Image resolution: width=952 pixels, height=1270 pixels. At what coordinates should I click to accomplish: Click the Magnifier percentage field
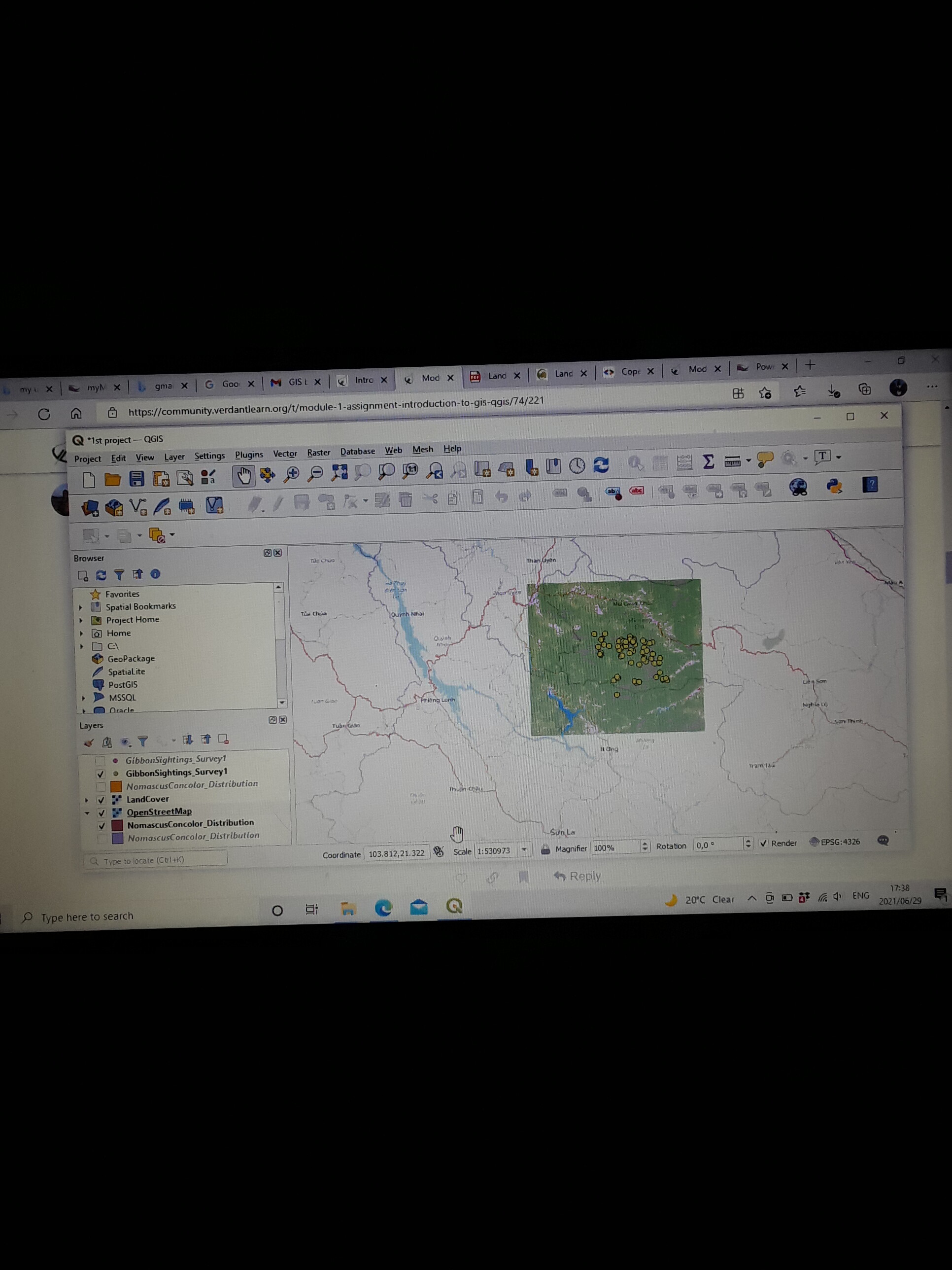coord(616,847)
